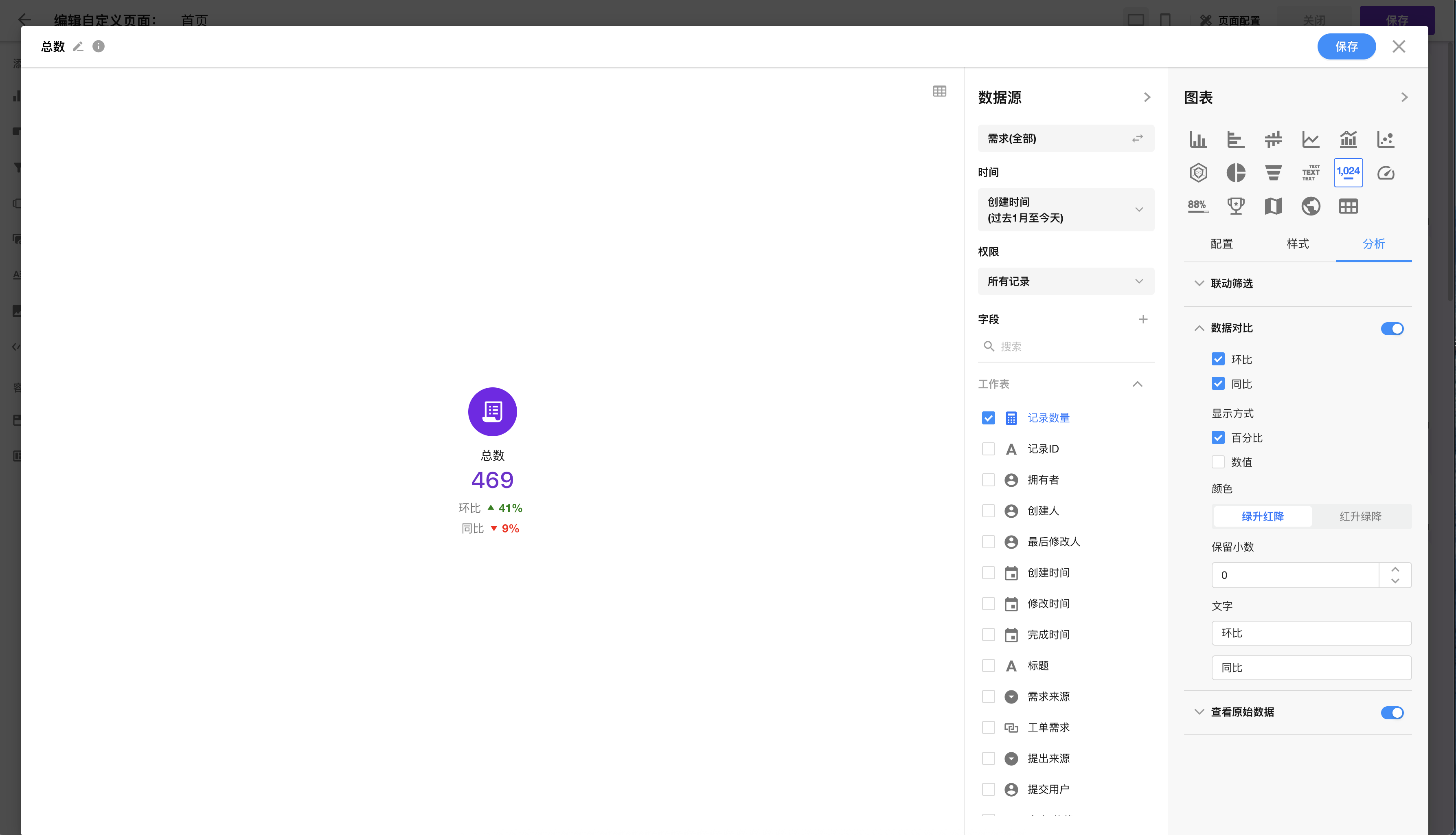The width and height of the screenshot is (1456, 835).
Task: Expand the 联动筛选 section
Action: tap(1231, 283)
